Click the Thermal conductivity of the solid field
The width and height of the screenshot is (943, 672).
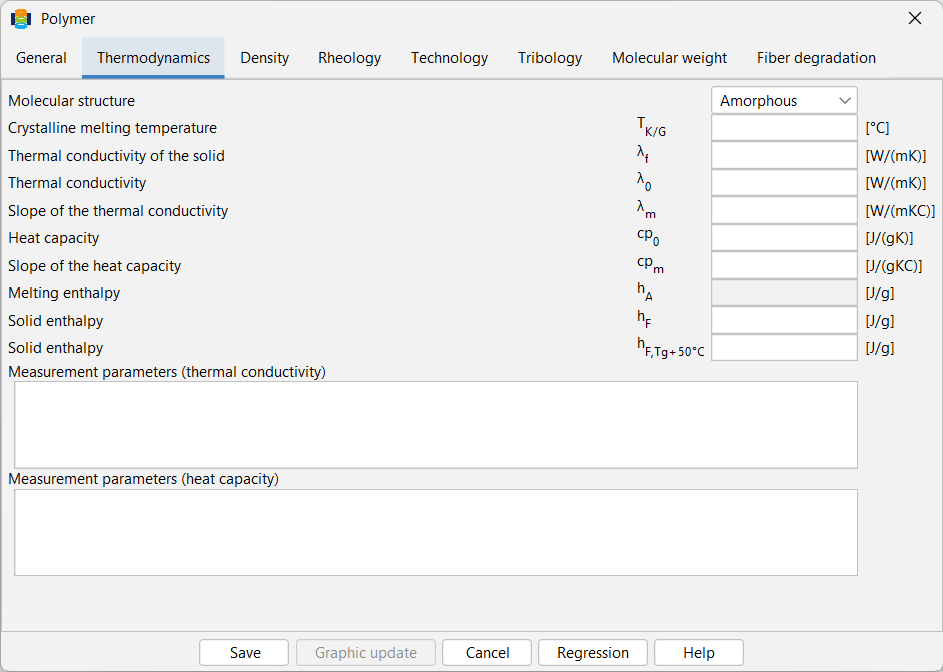click(x=784, y=155)
